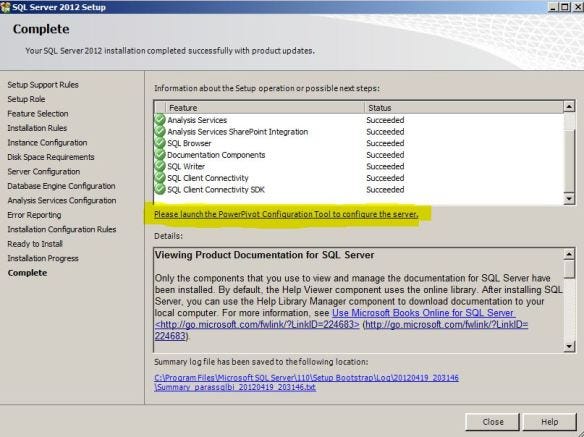Select the Feature Selection step
Image resolution: width=584 pixels, height=437 pixels.
tap(38, 114)
